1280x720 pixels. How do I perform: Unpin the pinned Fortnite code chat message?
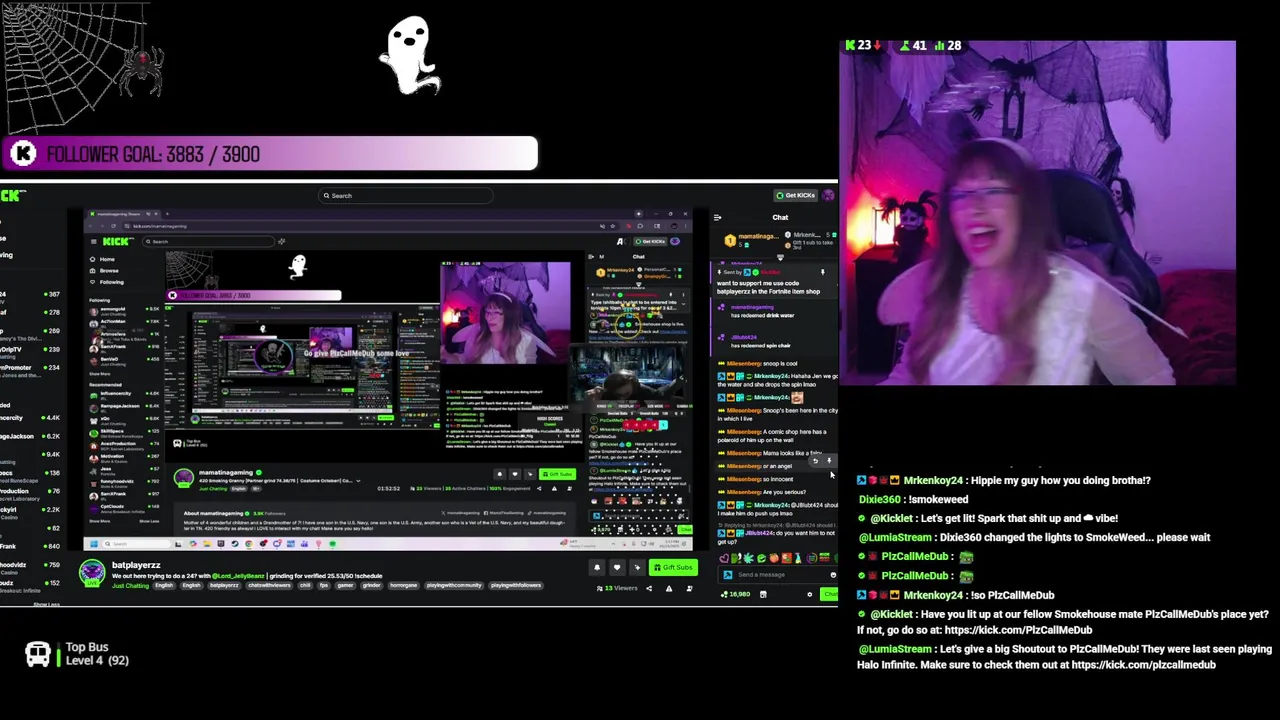coord(823,272)
